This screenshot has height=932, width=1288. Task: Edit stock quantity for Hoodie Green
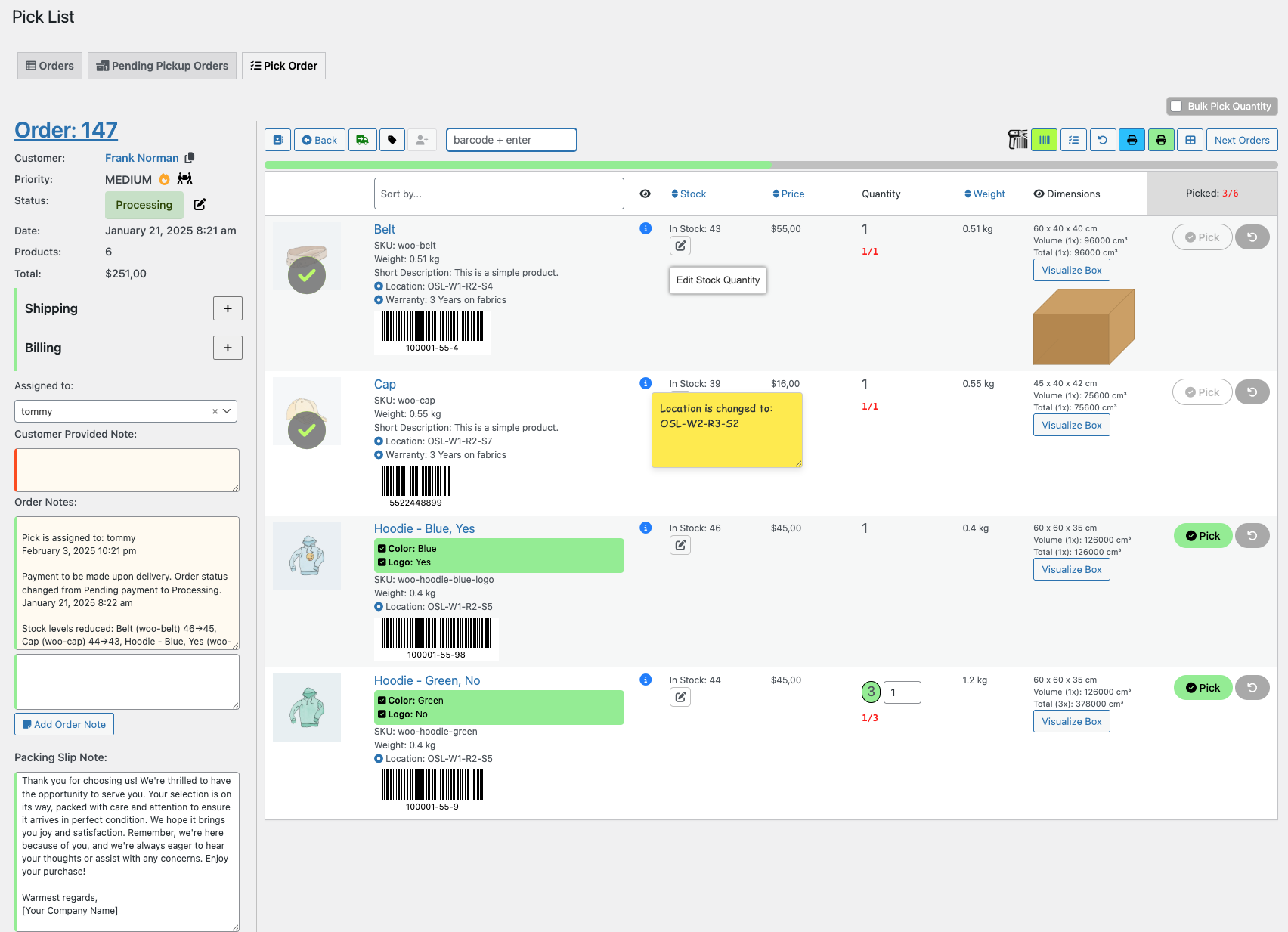click(680, 697)
